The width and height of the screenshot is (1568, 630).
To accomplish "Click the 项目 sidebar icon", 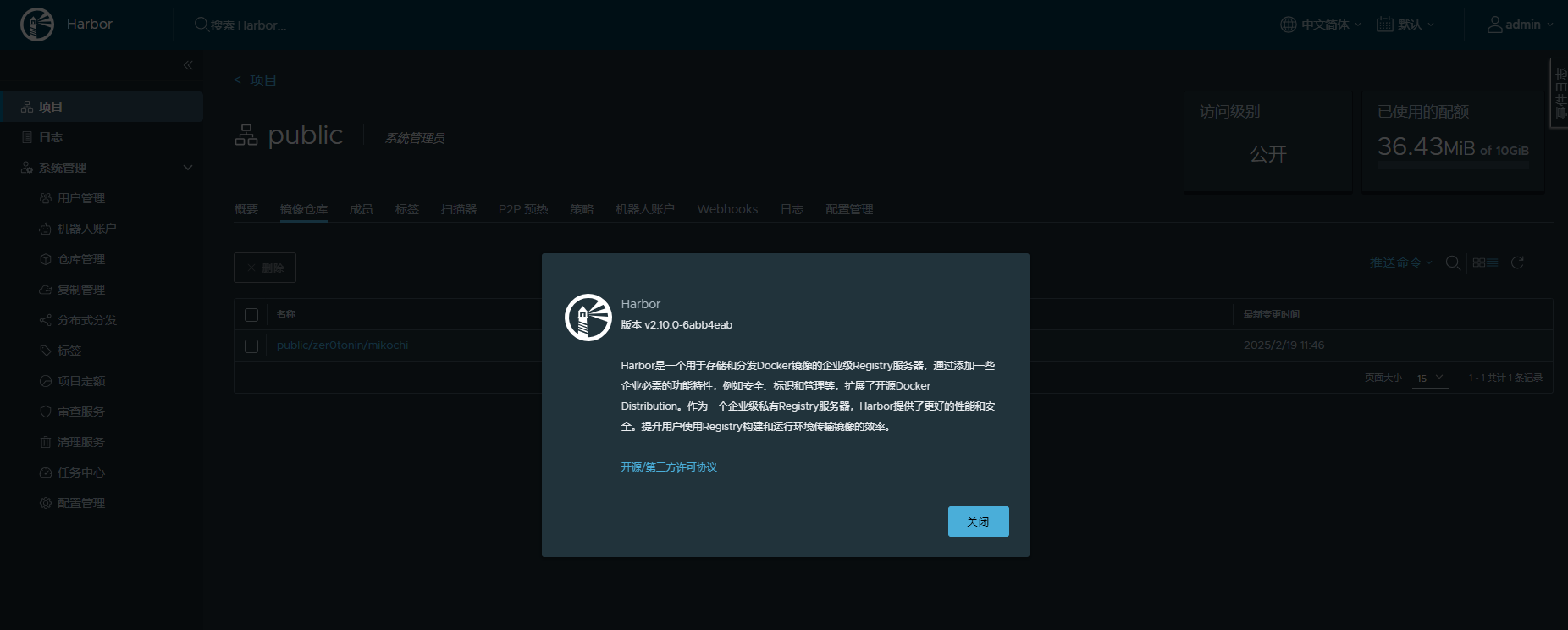I will (27, 107).
